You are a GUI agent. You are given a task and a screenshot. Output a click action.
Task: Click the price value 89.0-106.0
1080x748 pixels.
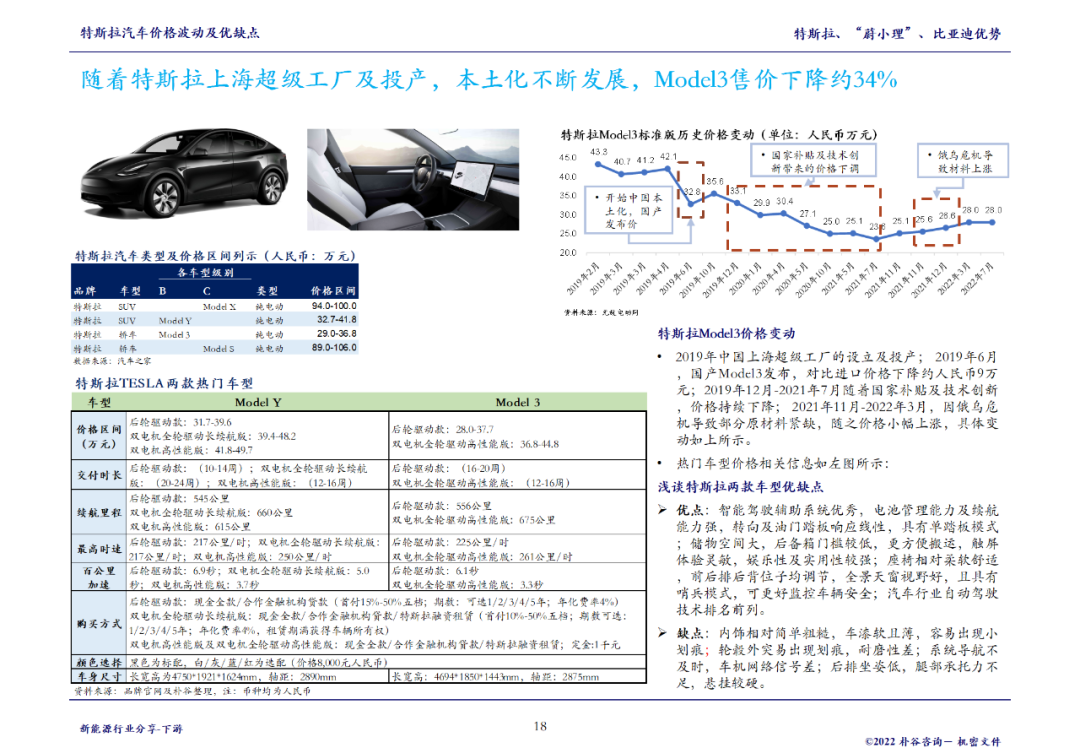(334, 348)
